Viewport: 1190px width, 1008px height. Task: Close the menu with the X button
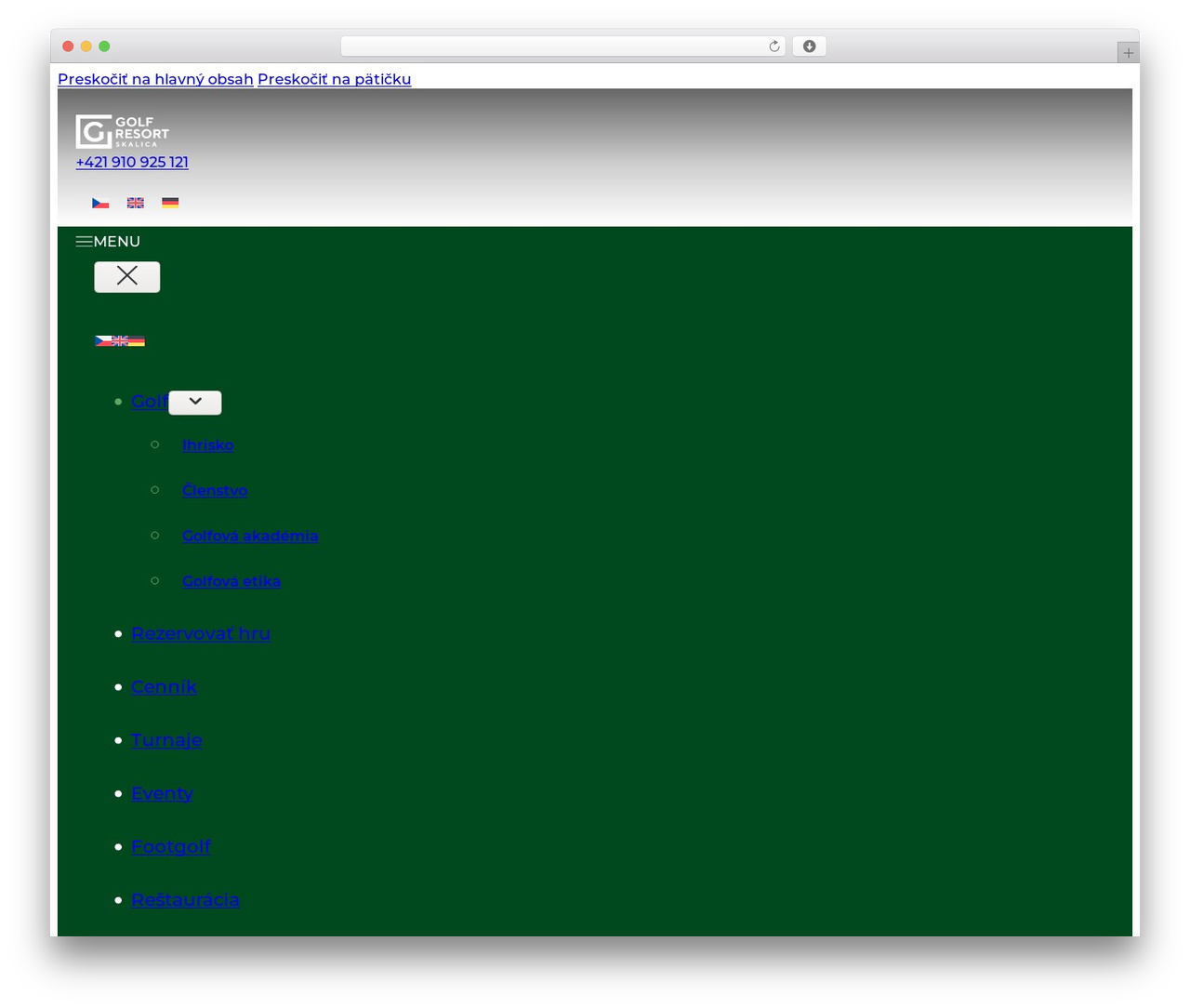(x=127, y=277)
